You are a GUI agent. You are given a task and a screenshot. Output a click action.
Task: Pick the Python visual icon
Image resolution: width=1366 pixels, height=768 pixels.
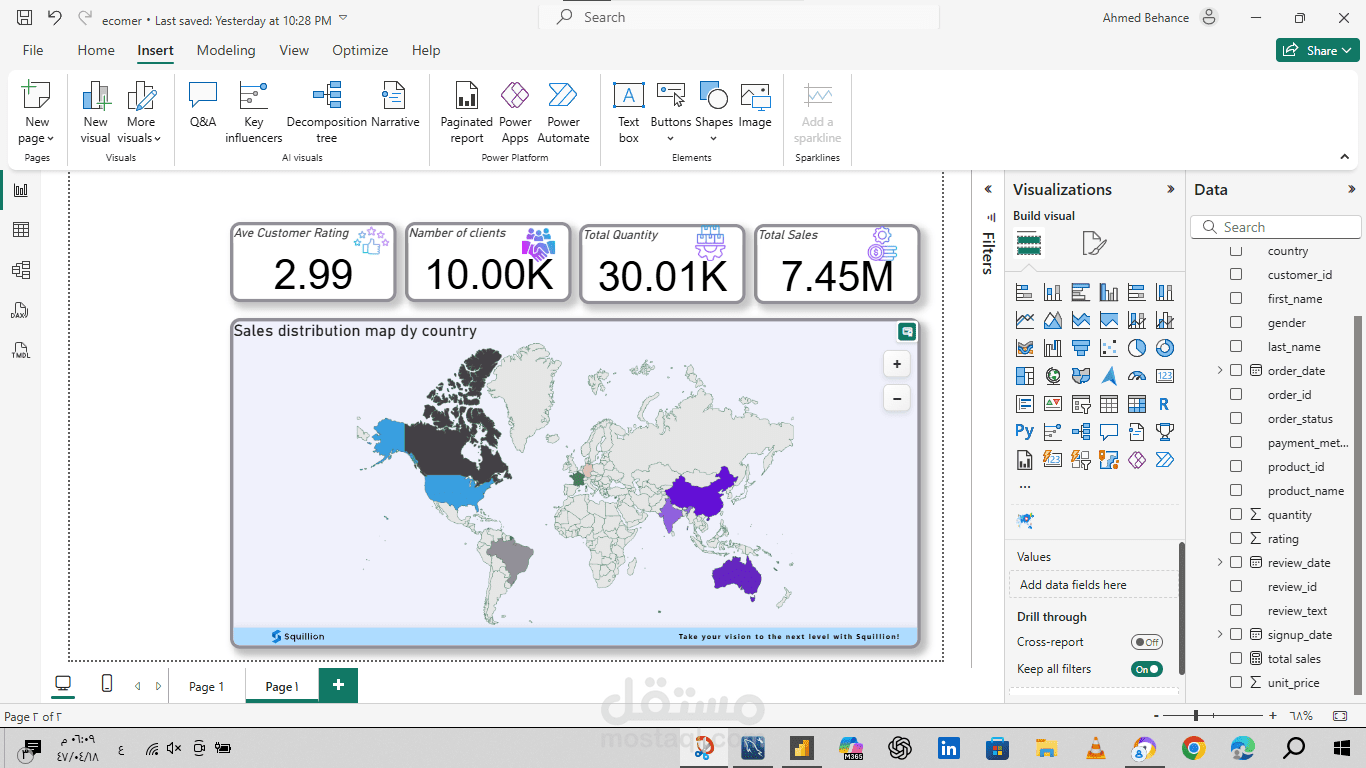1025,431
